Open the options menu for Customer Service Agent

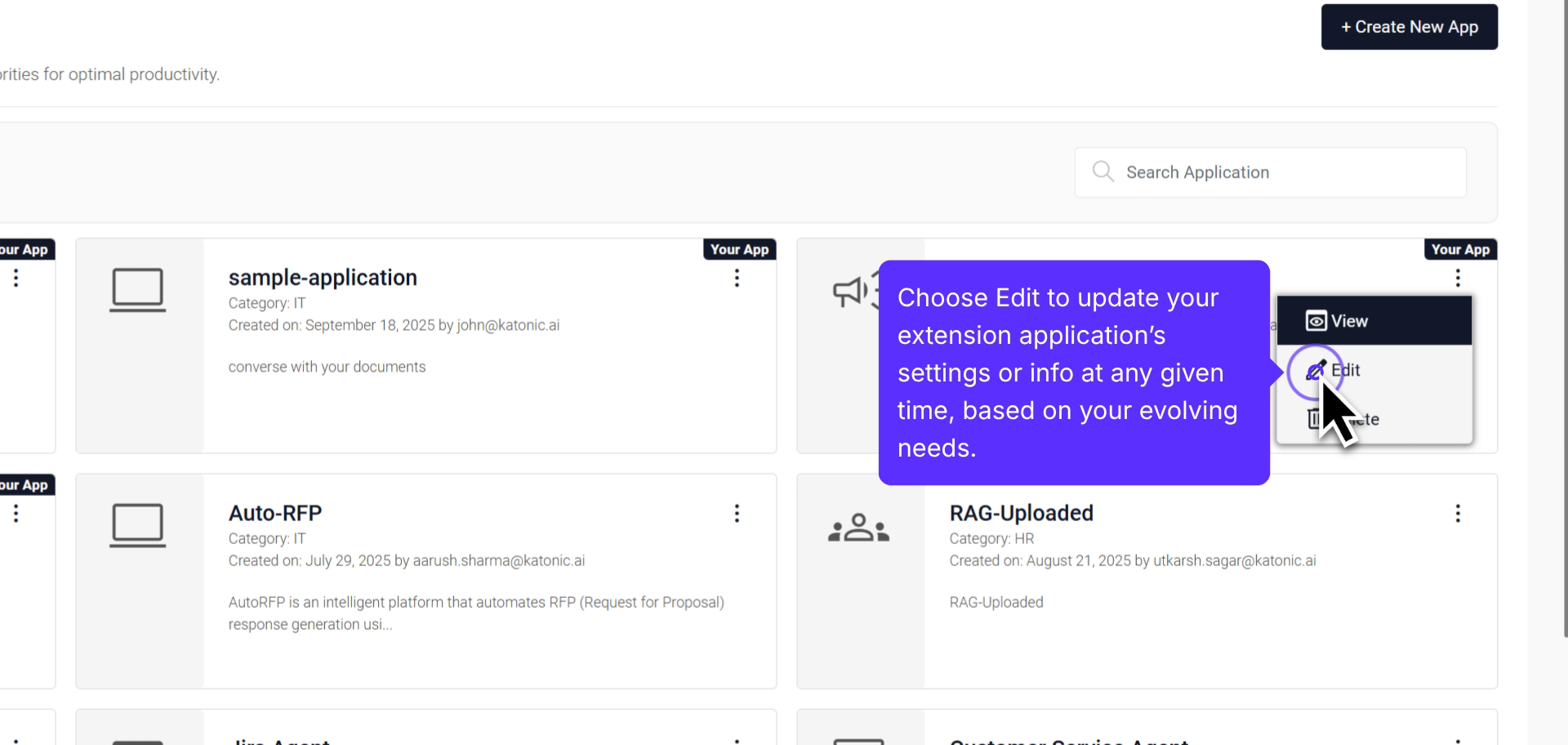(1458, 739)
